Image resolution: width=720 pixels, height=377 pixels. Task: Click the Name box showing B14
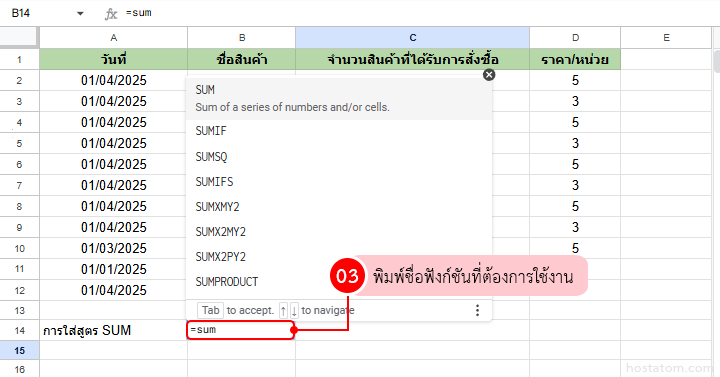(x=21, y=13)
